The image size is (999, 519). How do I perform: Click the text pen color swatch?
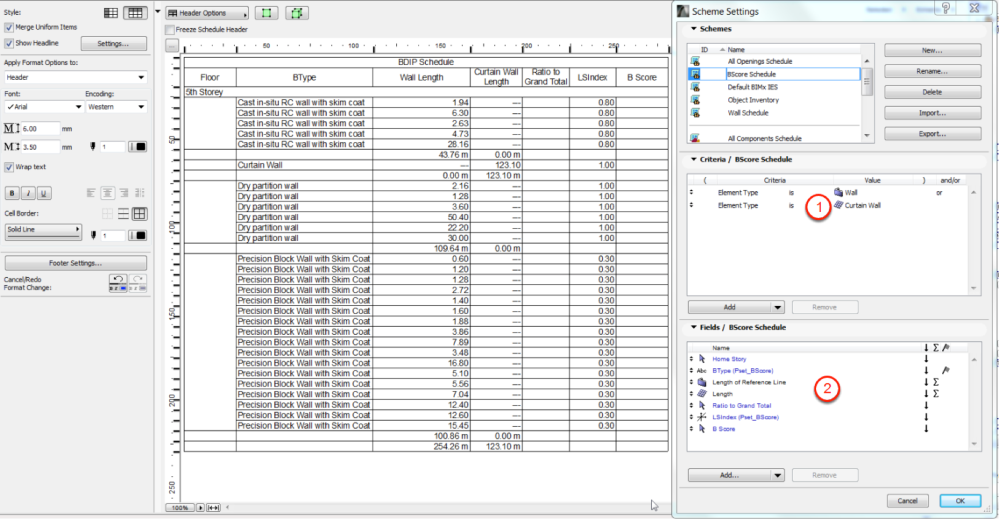point(138,147)
